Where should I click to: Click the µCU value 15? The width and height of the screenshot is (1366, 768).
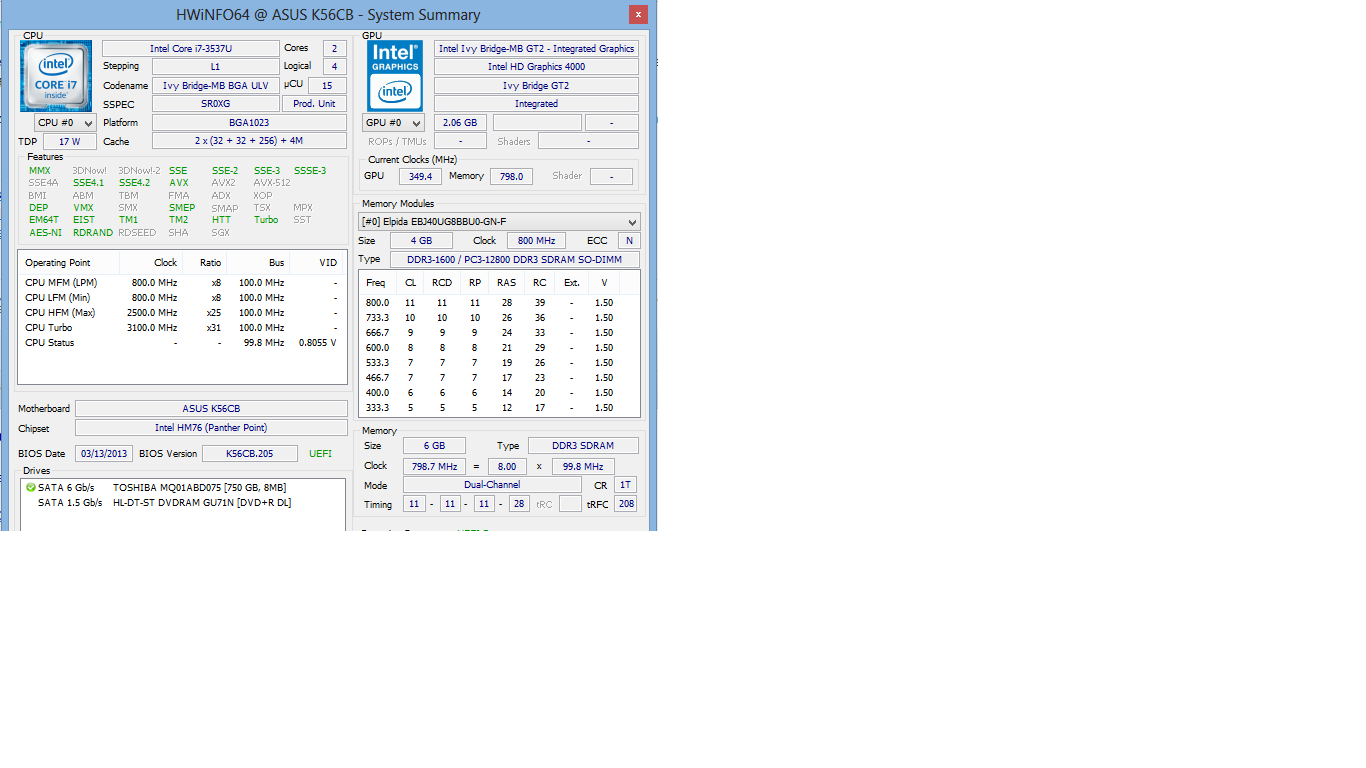click(x=327, y=86)
